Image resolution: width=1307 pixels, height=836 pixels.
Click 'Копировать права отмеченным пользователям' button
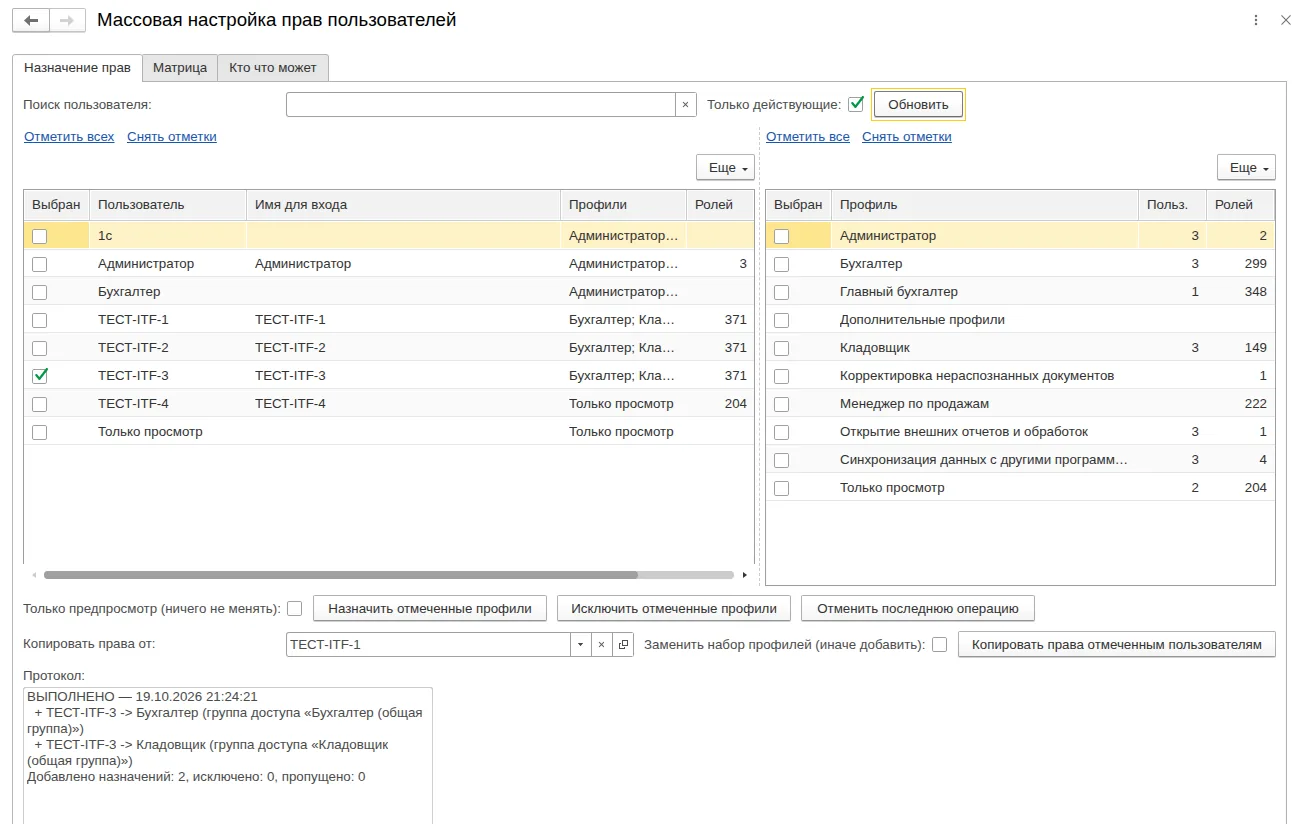click(x=1117, y=645)
